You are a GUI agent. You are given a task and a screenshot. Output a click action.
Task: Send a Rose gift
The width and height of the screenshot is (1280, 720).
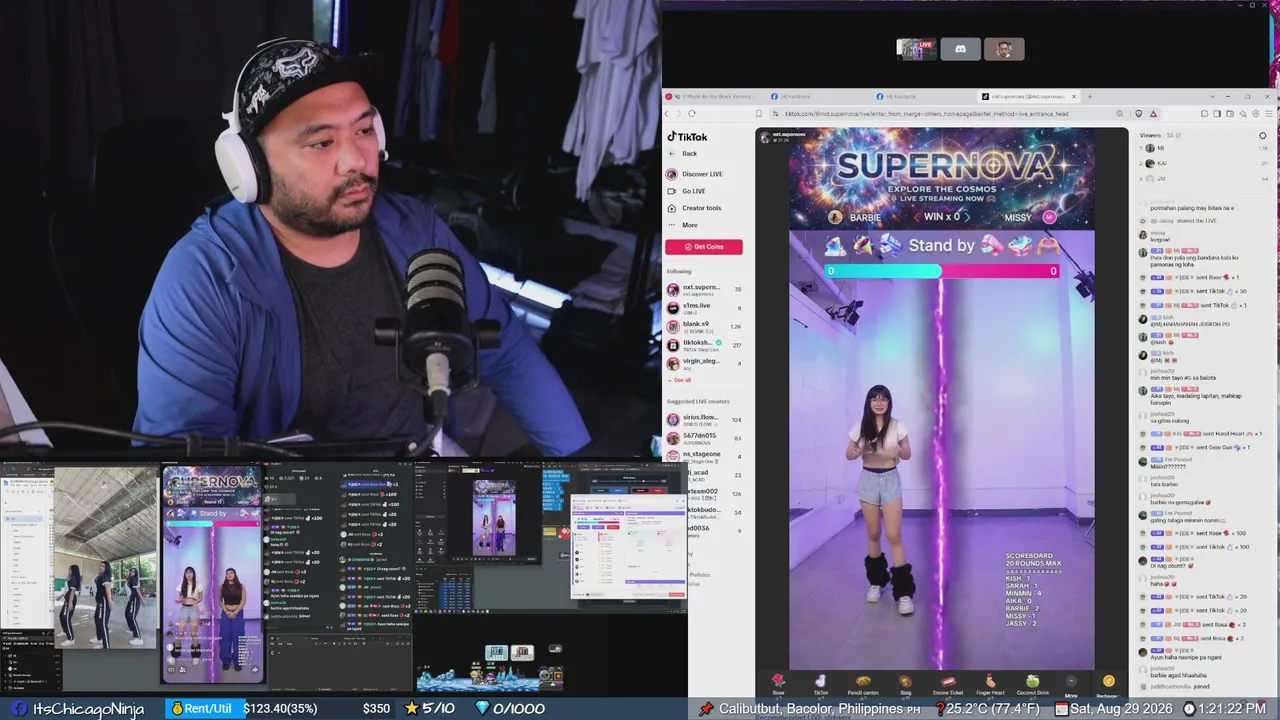[x=778, y=684]
